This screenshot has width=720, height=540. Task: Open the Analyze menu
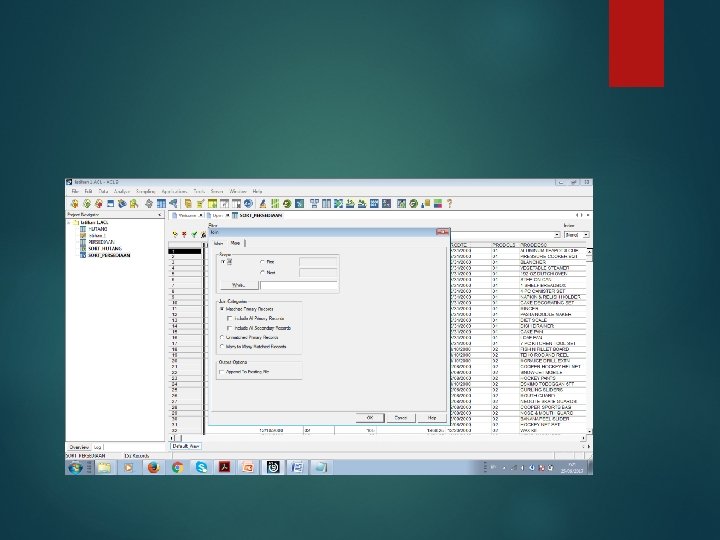pyautogui.click(x=122, y=191)
